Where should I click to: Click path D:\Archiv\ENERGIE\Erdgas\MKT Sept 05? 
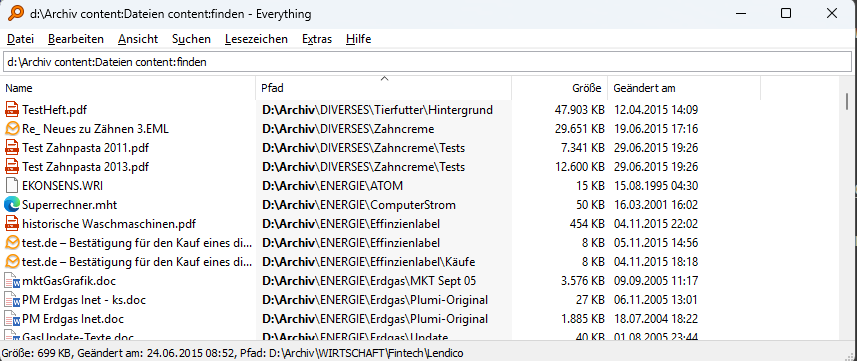click(x=369, y=281)
